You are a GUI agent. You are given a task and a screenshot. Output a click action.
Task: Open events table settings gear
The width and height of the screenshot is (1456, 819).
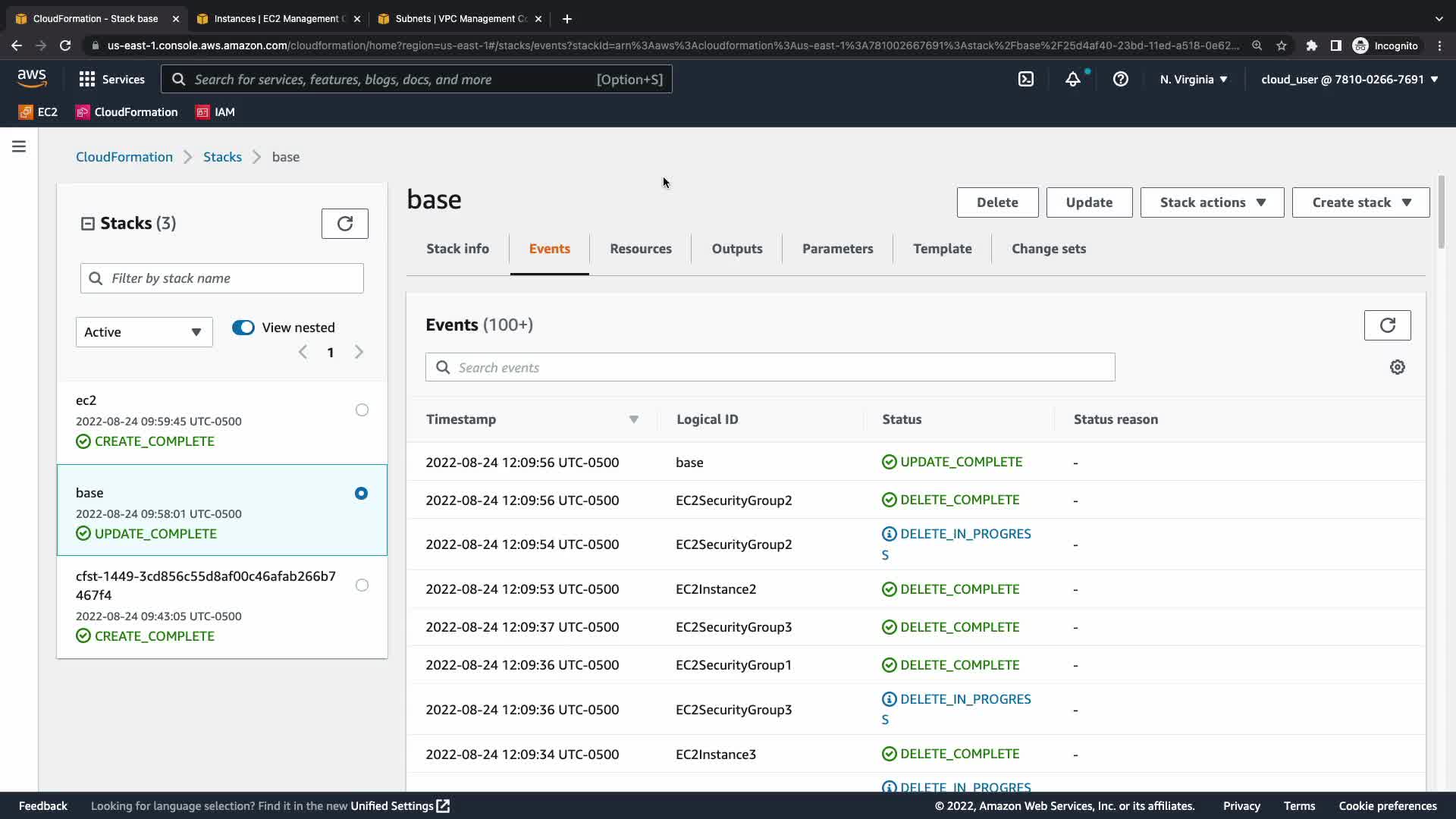point(1397,367)
